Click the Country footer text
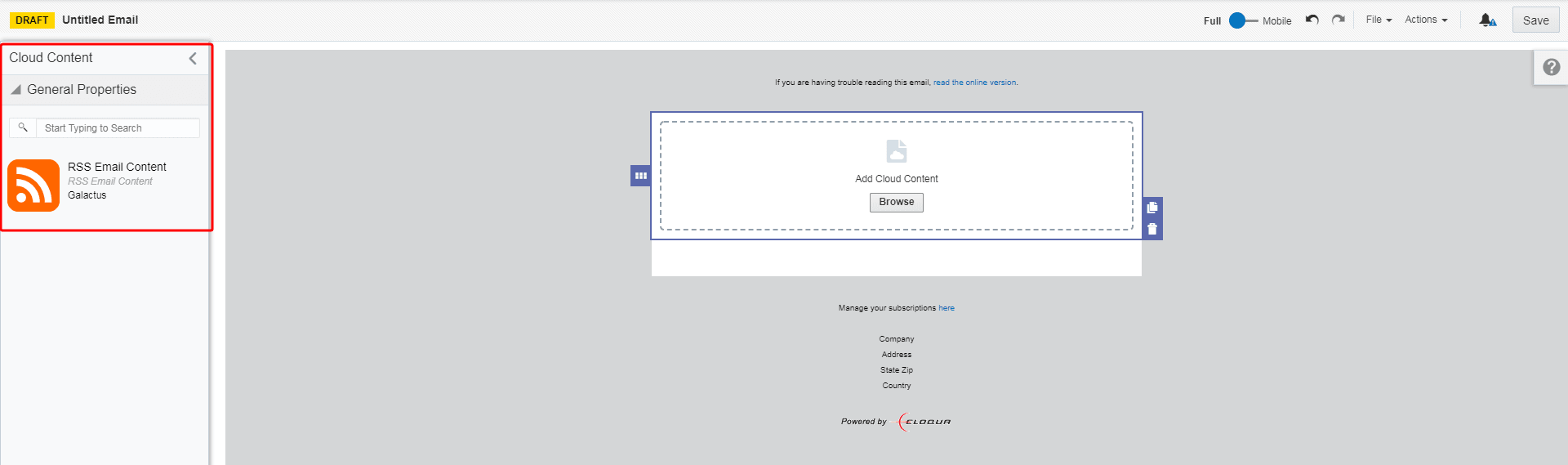This screenshot has width=1568, height=465. [x=897, y=386]
